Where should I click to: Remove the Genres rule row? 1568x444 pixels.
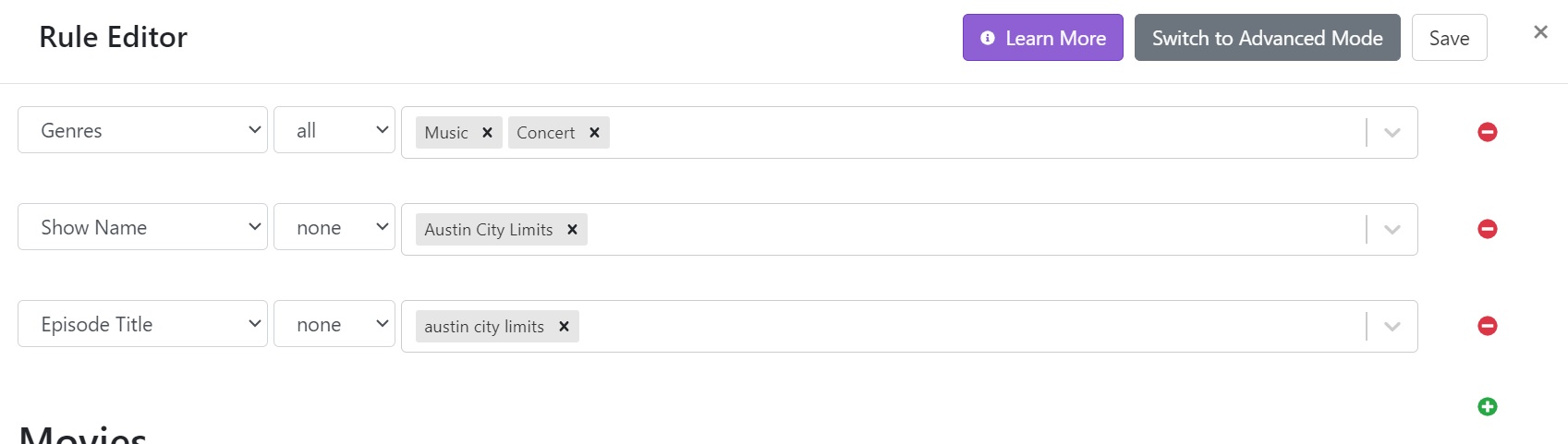[x=1487, y=132]
